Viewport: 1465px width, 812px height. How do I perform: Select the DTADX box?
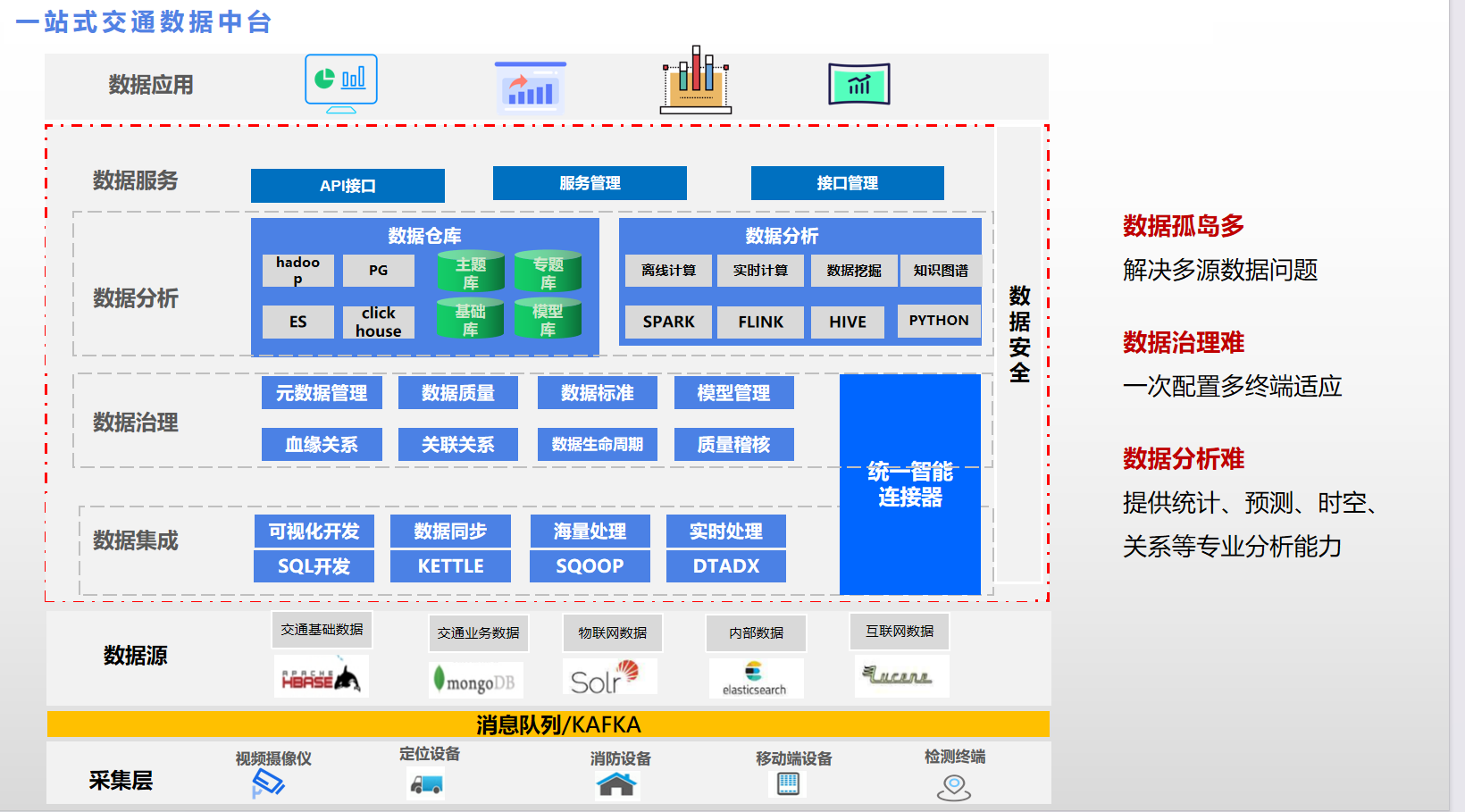coord(726,566)
